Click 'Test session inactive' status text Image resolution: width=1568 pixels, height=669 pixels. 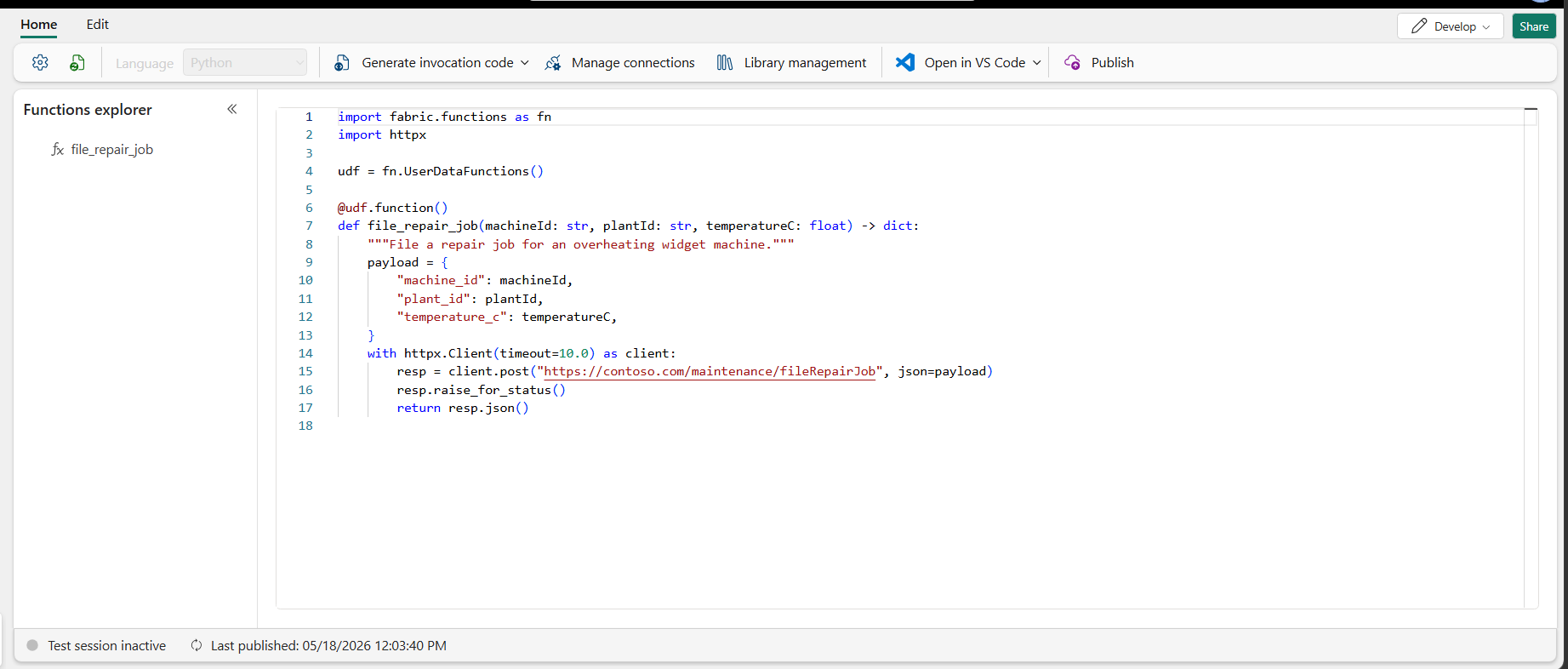(x=107, y=645)
